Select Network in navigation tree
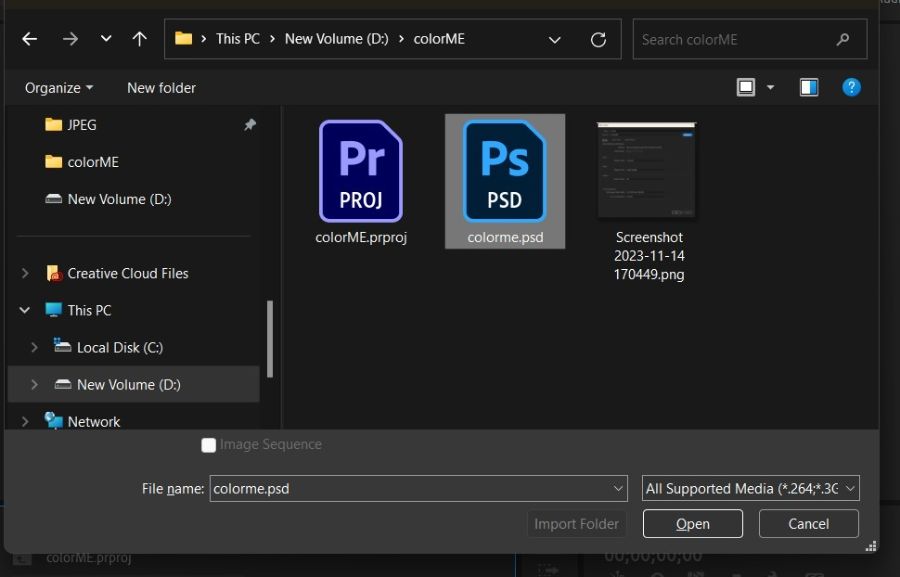The height and width of the screenshot is (577, 900). click(83, 421)
